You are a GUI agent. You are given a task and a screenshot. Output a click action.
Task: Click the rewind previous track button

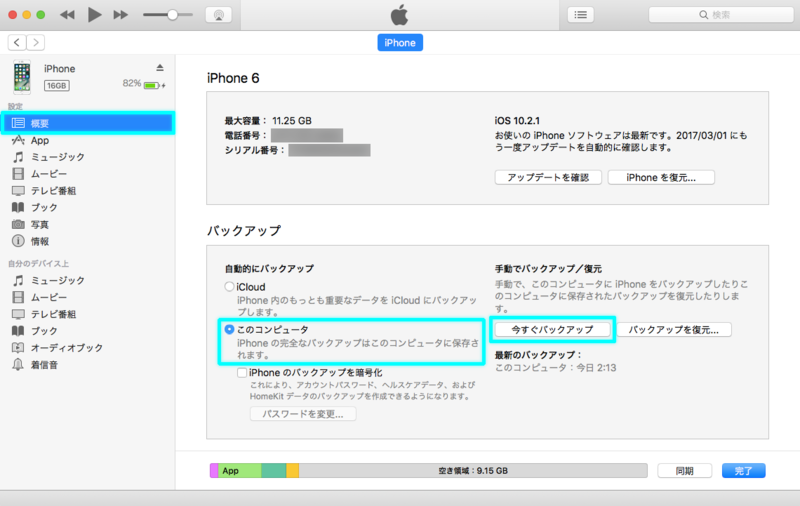[x=67, y=15]
